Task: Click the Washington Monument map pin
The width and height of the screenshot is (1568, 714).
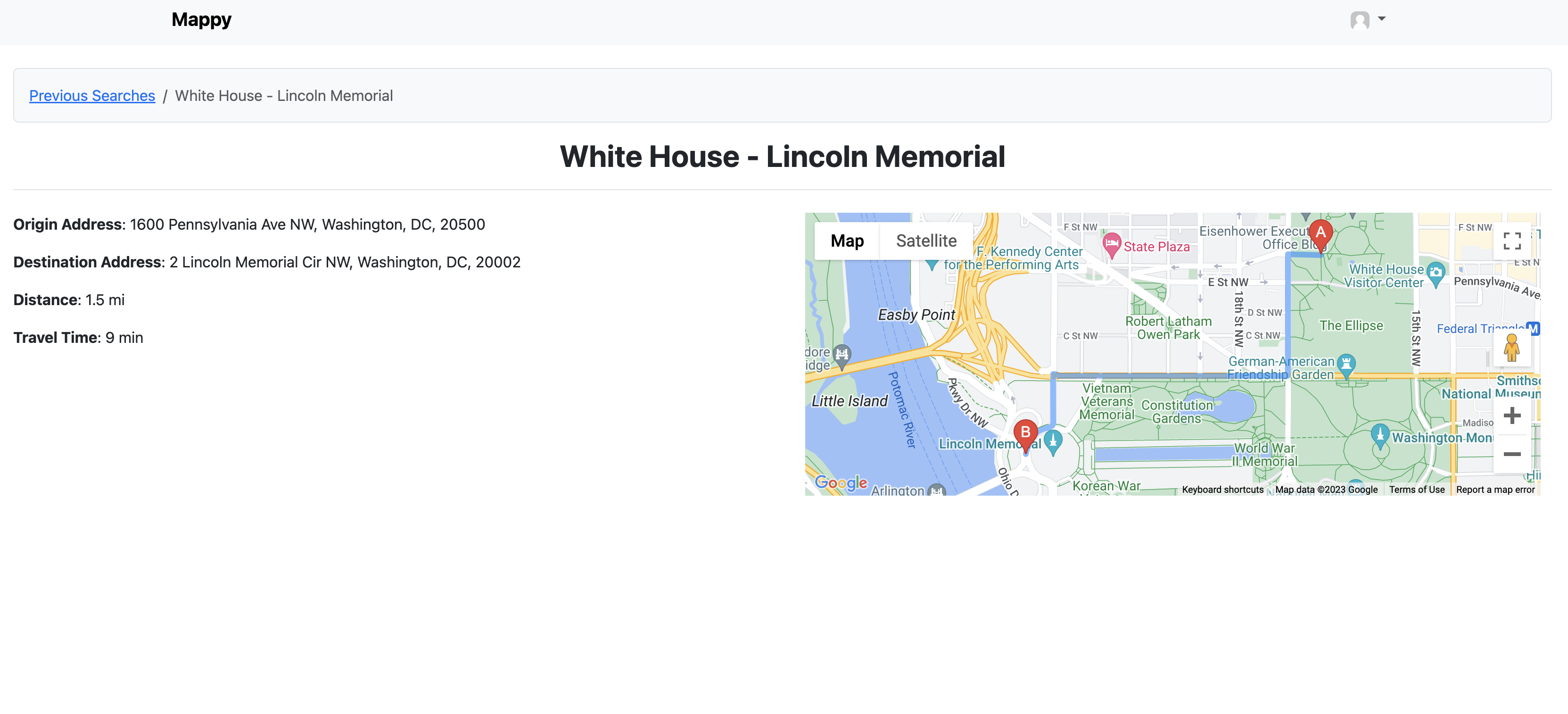Action: click(1380, 435)
